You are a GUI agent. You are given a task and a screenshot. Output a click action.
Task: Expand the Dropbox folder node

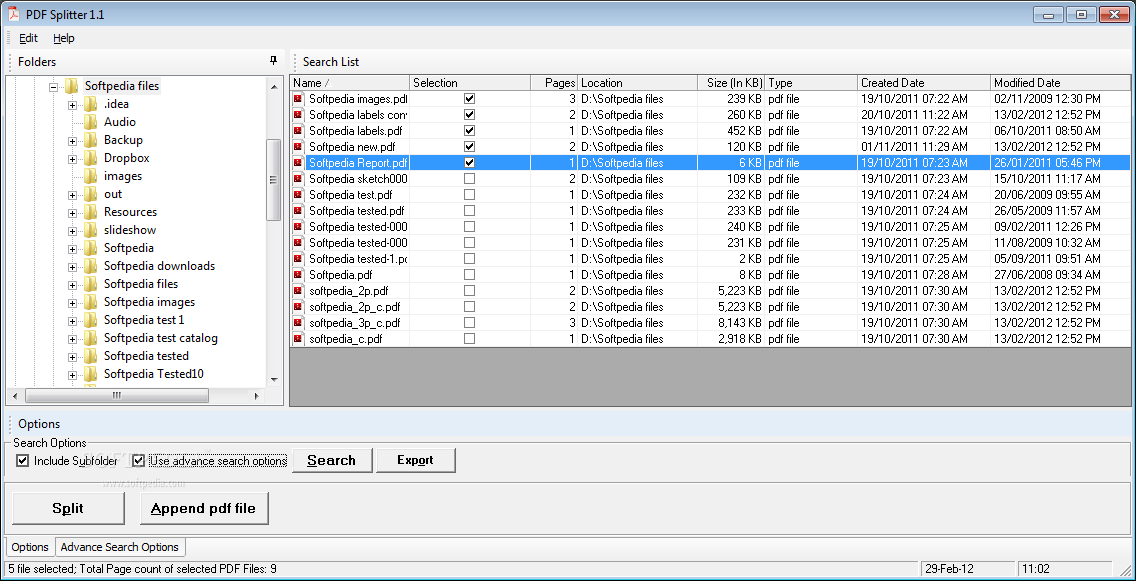[x=72, y=159]
